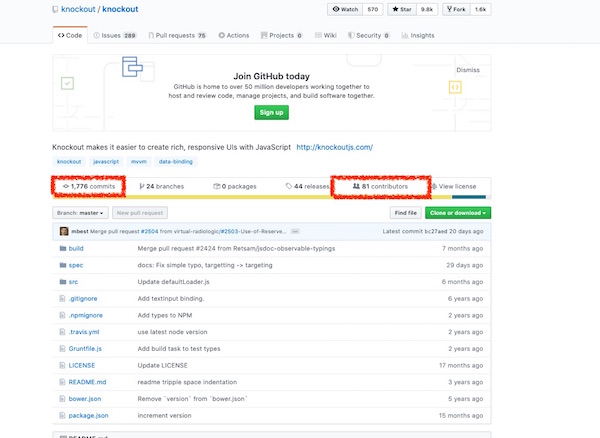Open the knockoutjs.com website link
This screenshot has width=600, height=438.
(x=334, y=146)
